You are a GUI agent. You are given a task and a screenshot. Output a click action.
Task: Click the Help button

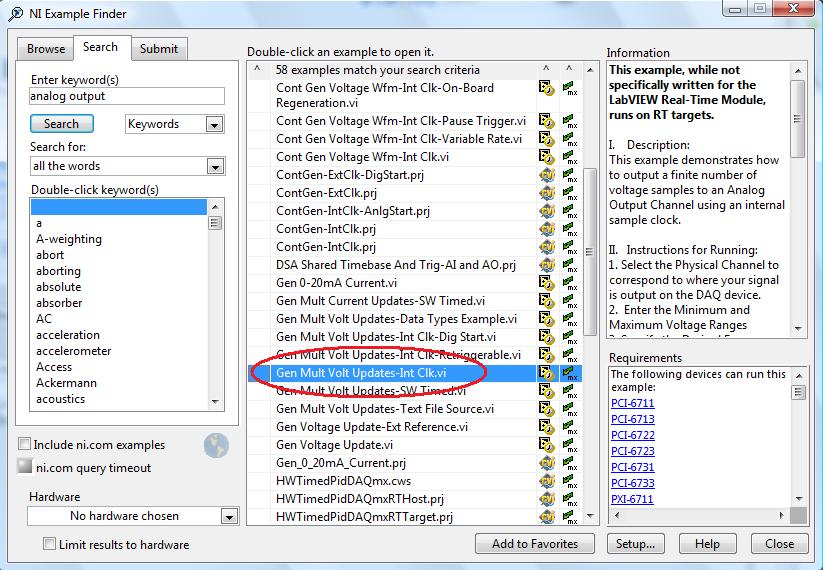pos(707,544)
